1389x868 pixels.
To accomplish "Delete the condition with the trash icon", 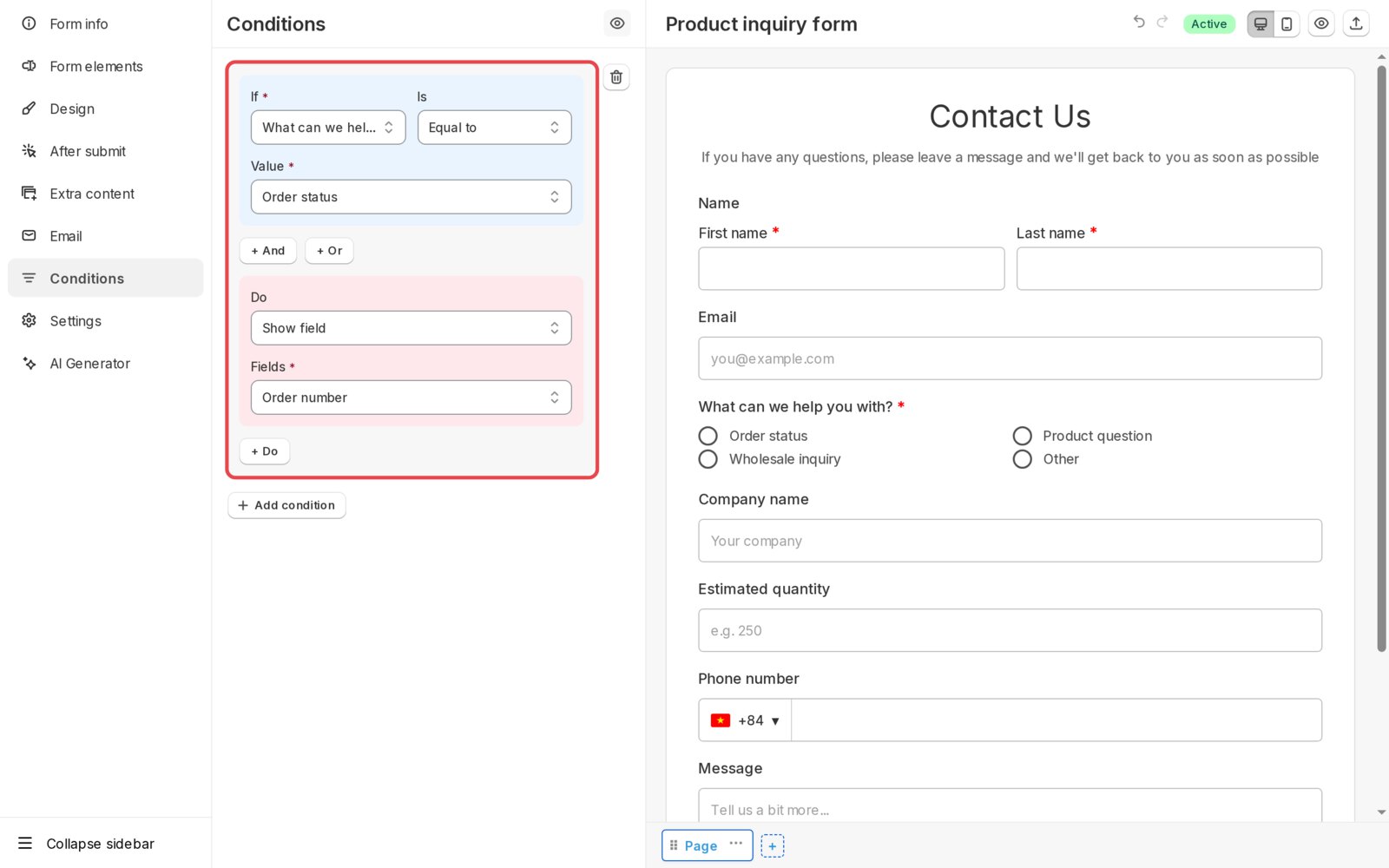I will tap(616, 77).
